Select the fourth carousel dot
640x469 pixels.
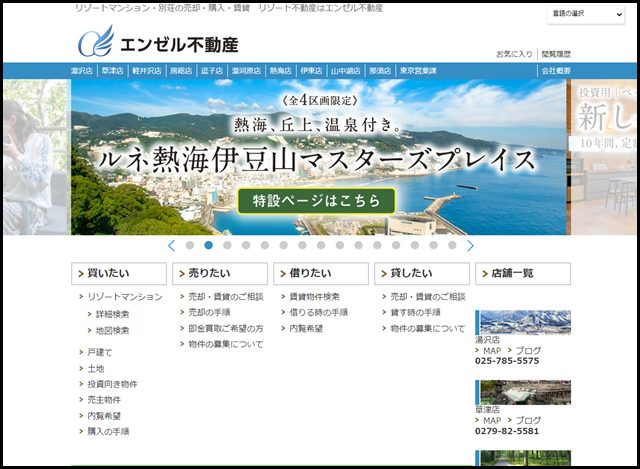coord(246,245)
